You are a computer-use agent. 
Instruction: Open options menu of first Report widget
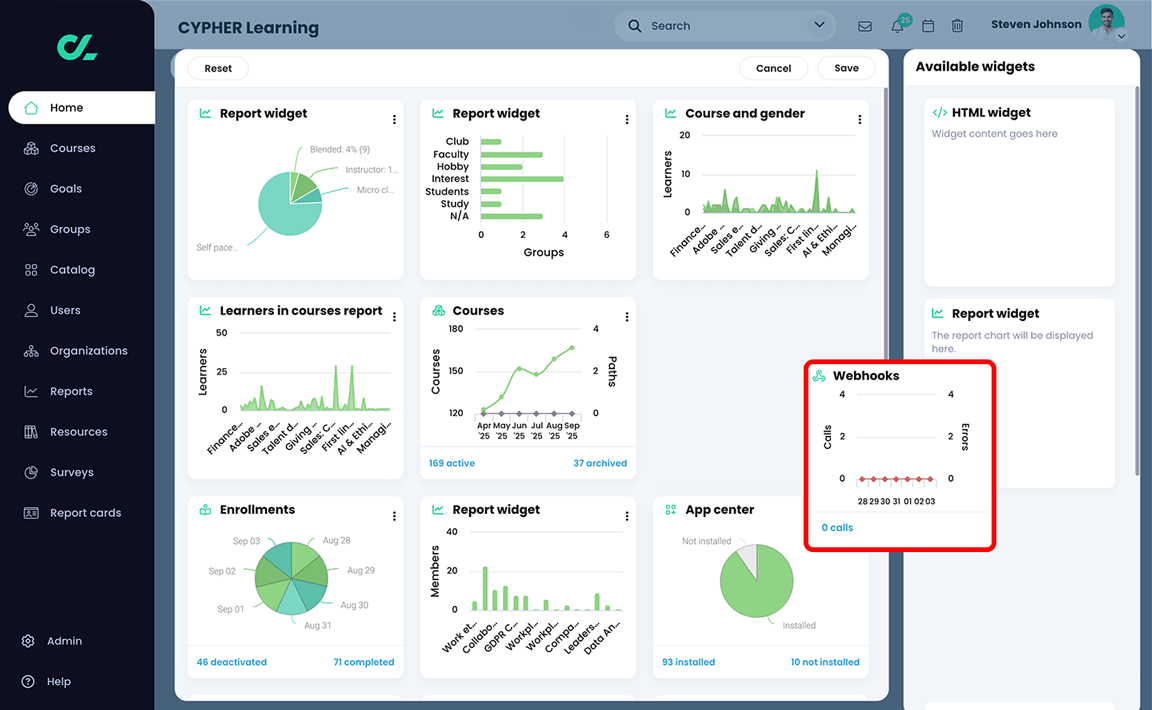(395, 119)
